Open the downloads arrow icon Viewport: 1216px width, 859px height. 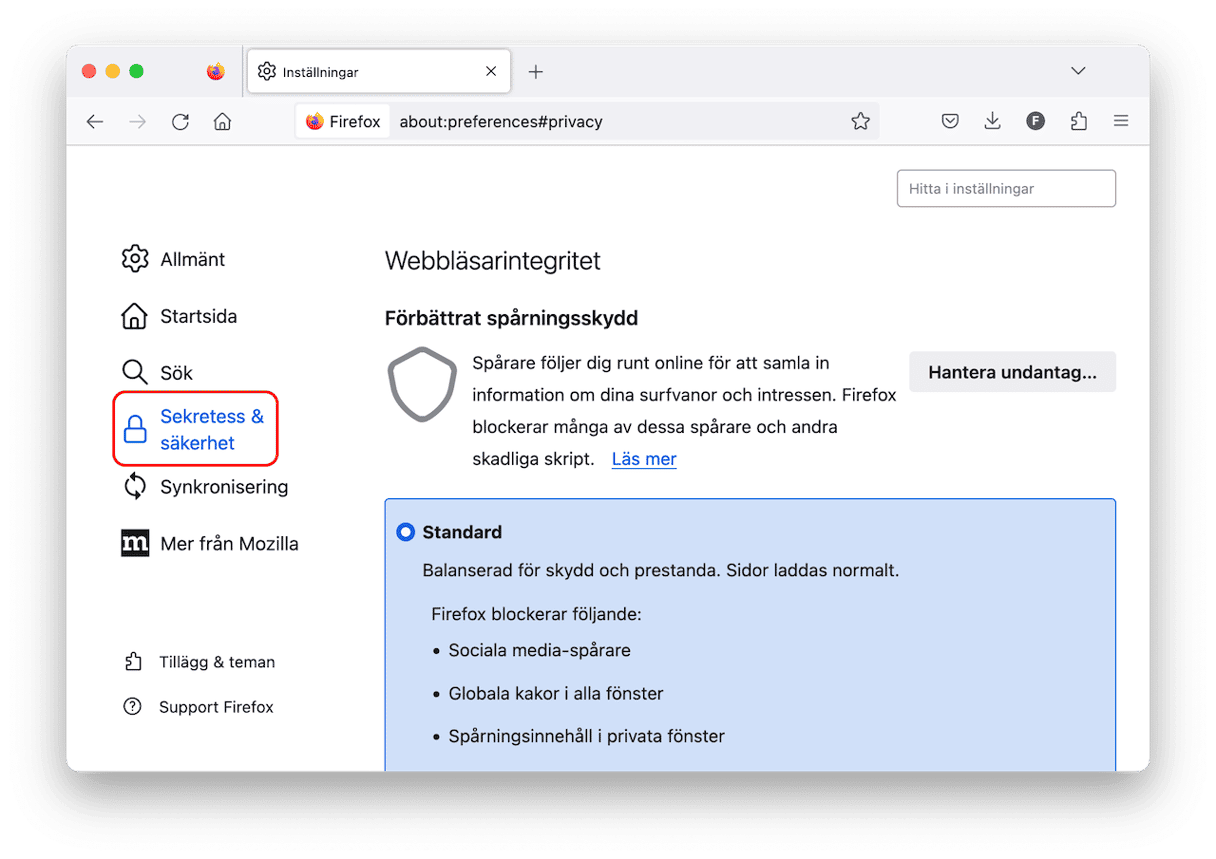992,122
